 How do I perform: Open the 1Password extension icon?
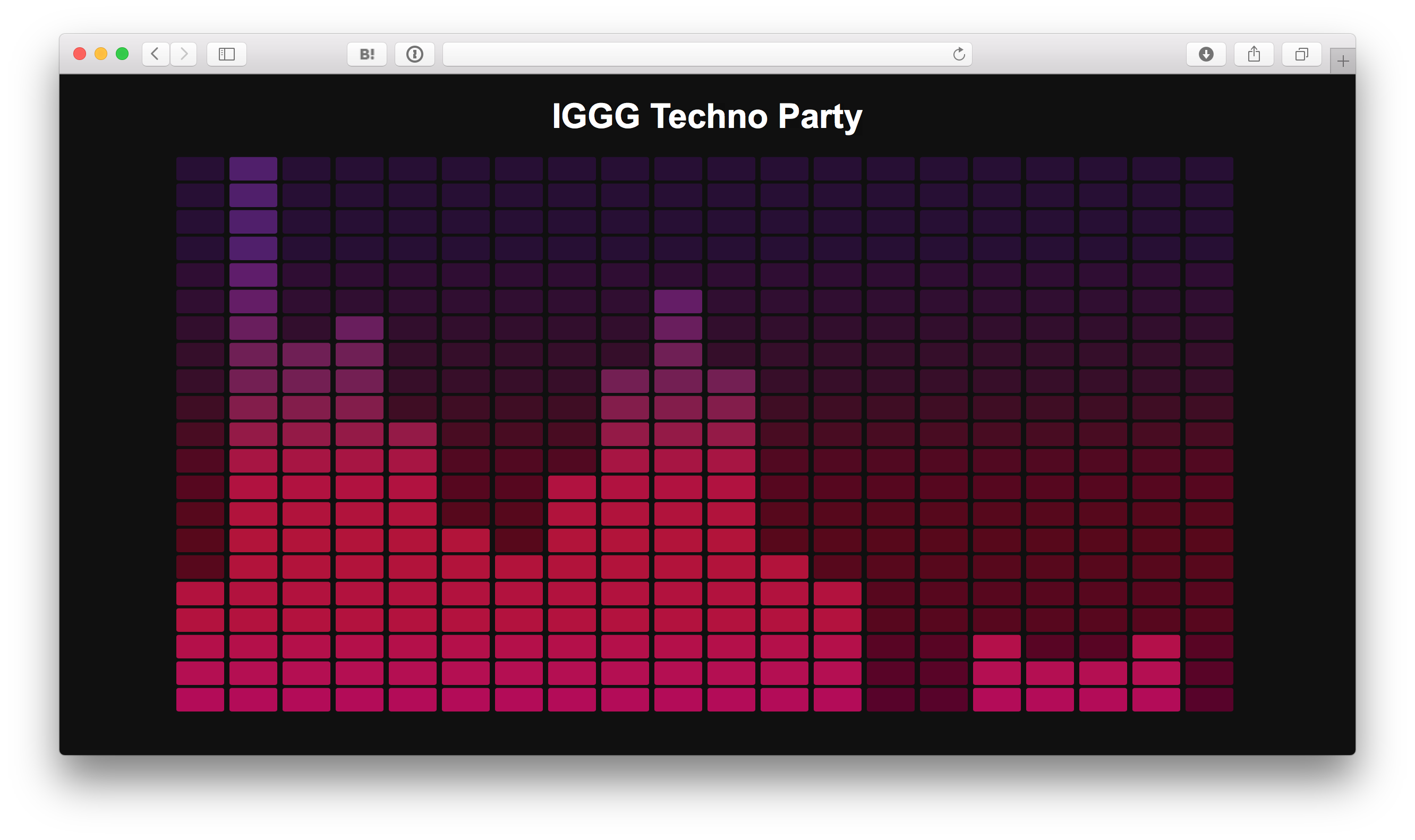(x=414, y=54)
